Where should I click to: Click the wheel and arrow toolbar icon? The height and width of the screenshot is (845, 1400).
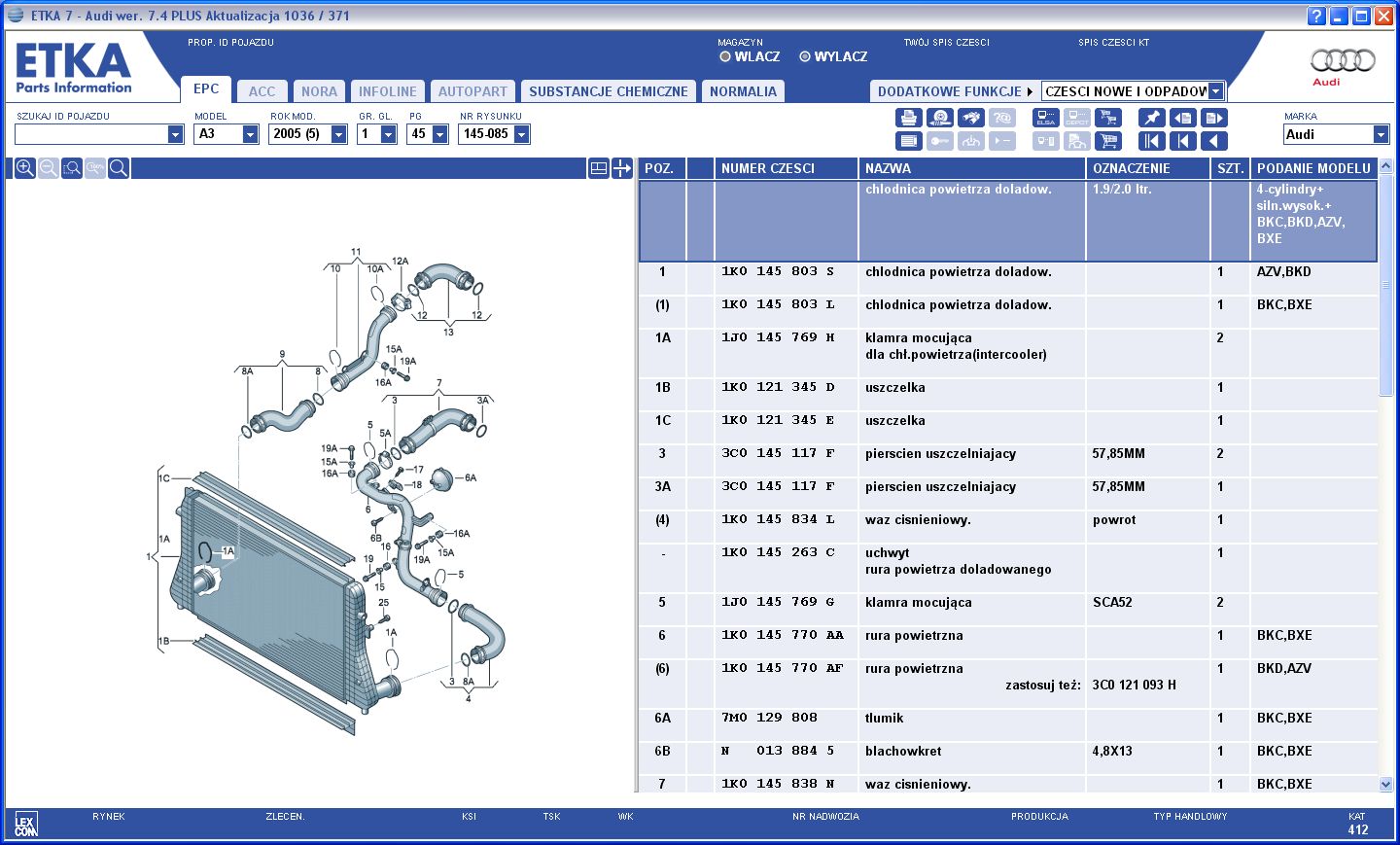(940, 118)
